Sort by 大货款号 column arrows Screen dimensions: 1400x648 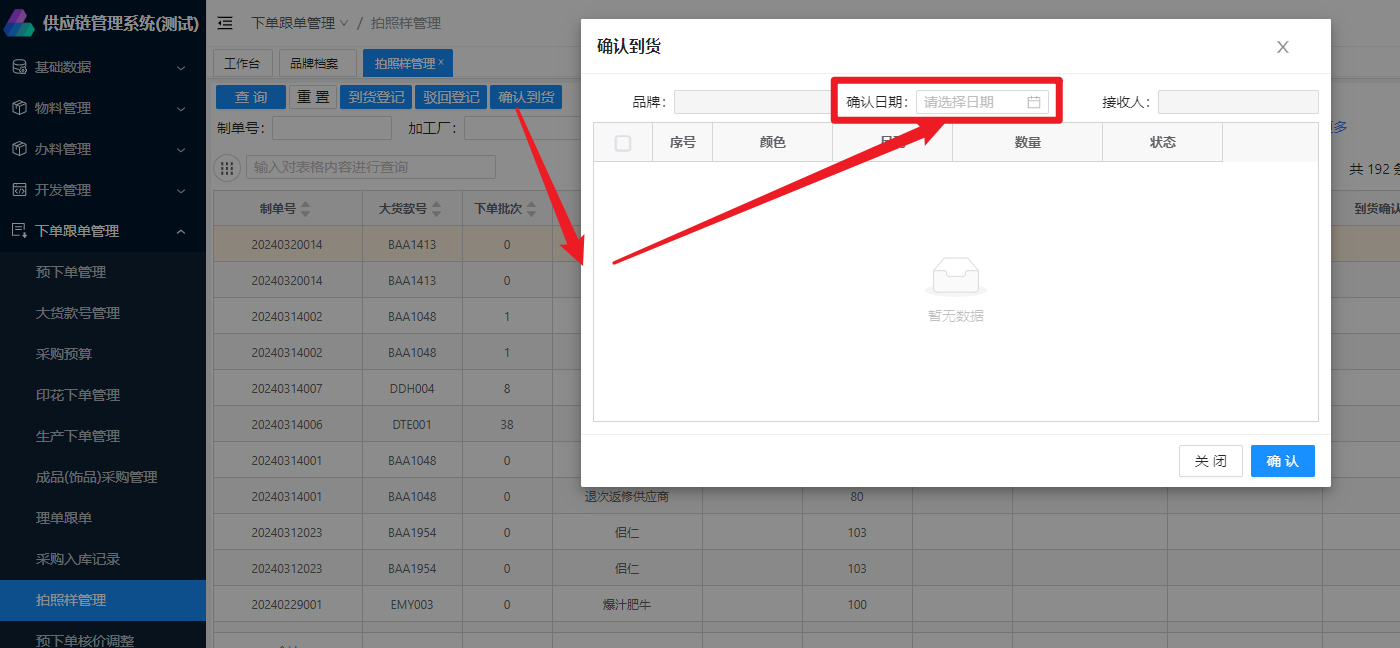(x=438, y=209)
